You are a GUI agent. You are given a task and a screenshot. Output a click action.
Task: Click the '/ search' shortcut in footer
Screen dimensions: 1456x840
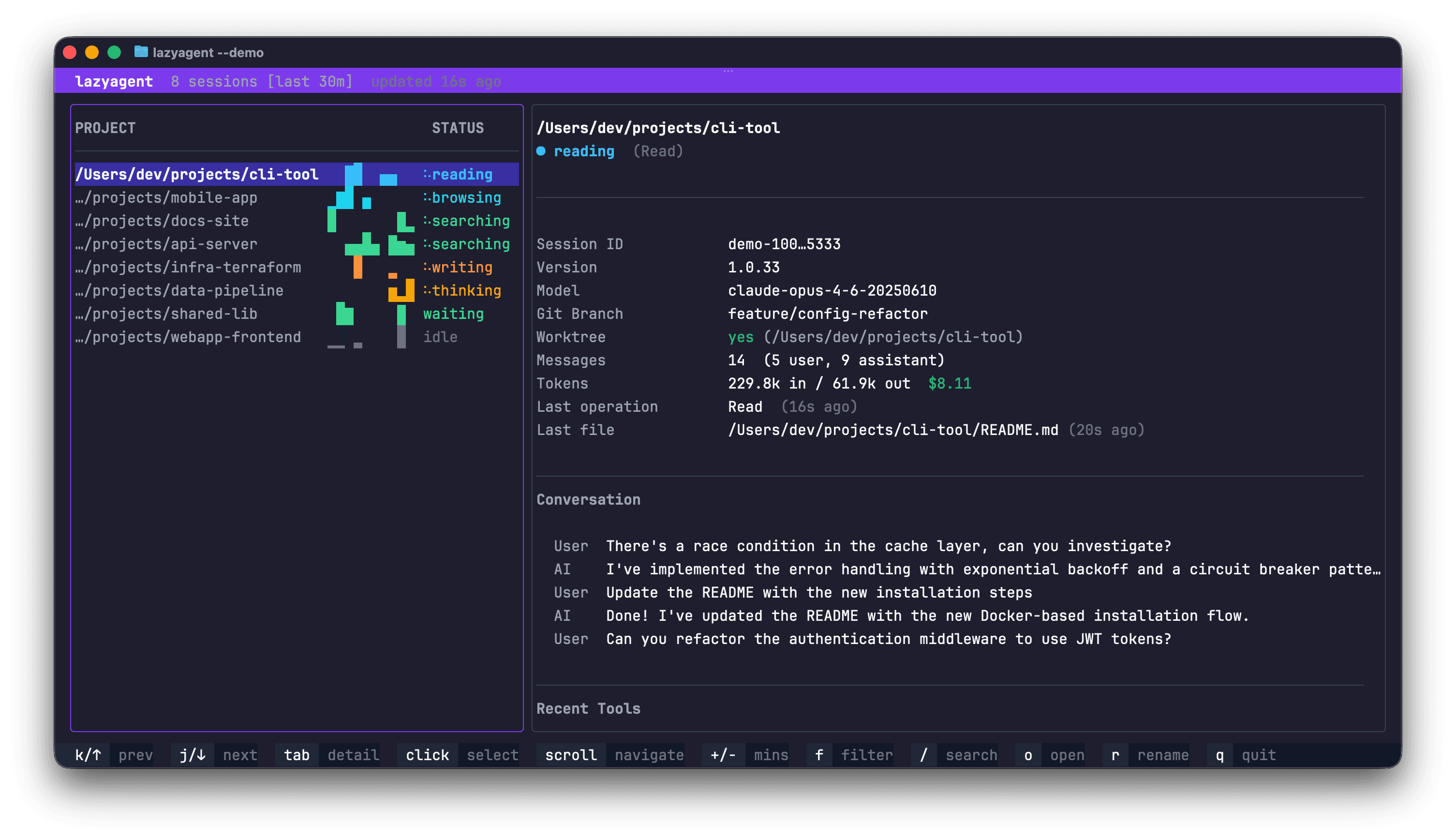(x=954, y=755)
